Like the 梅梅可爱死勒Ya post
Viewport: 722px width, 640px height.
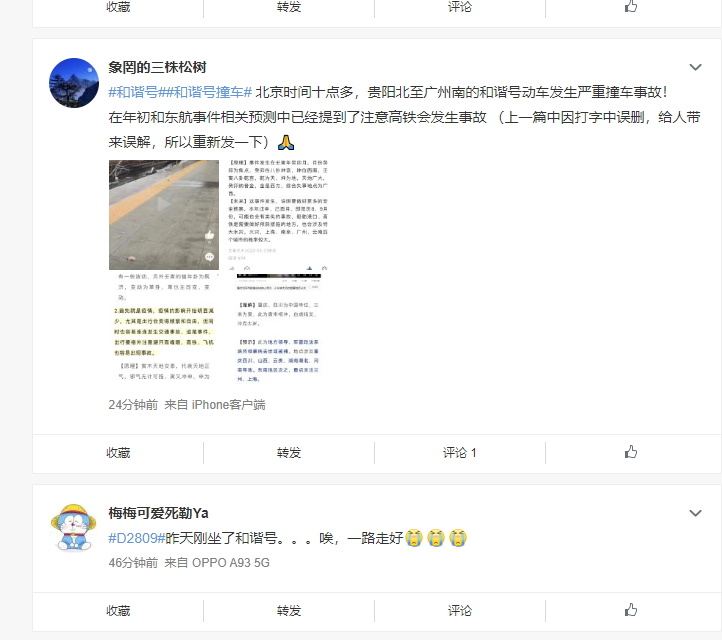point(631,610)
